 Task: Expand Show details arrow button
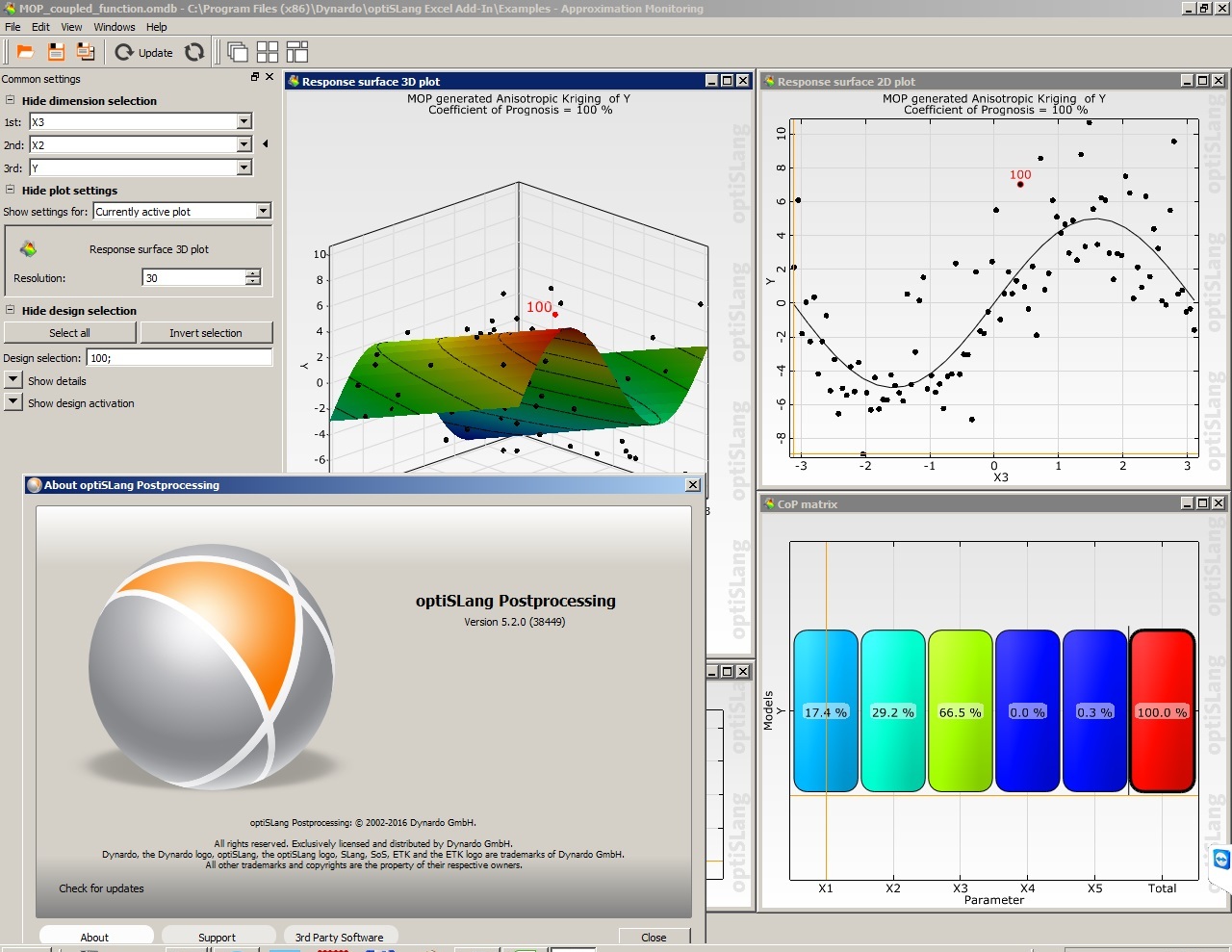click(x=13, y=380)
